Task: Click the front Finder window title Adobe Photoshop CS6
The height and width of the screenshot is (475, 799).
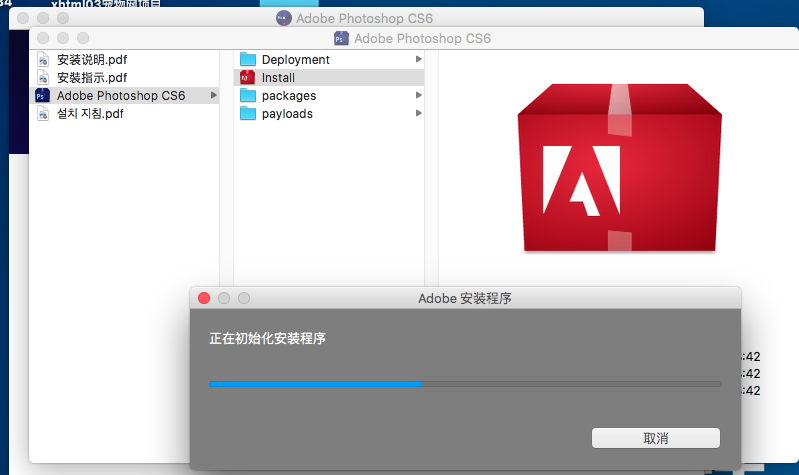Action: [x=422, y=39]
